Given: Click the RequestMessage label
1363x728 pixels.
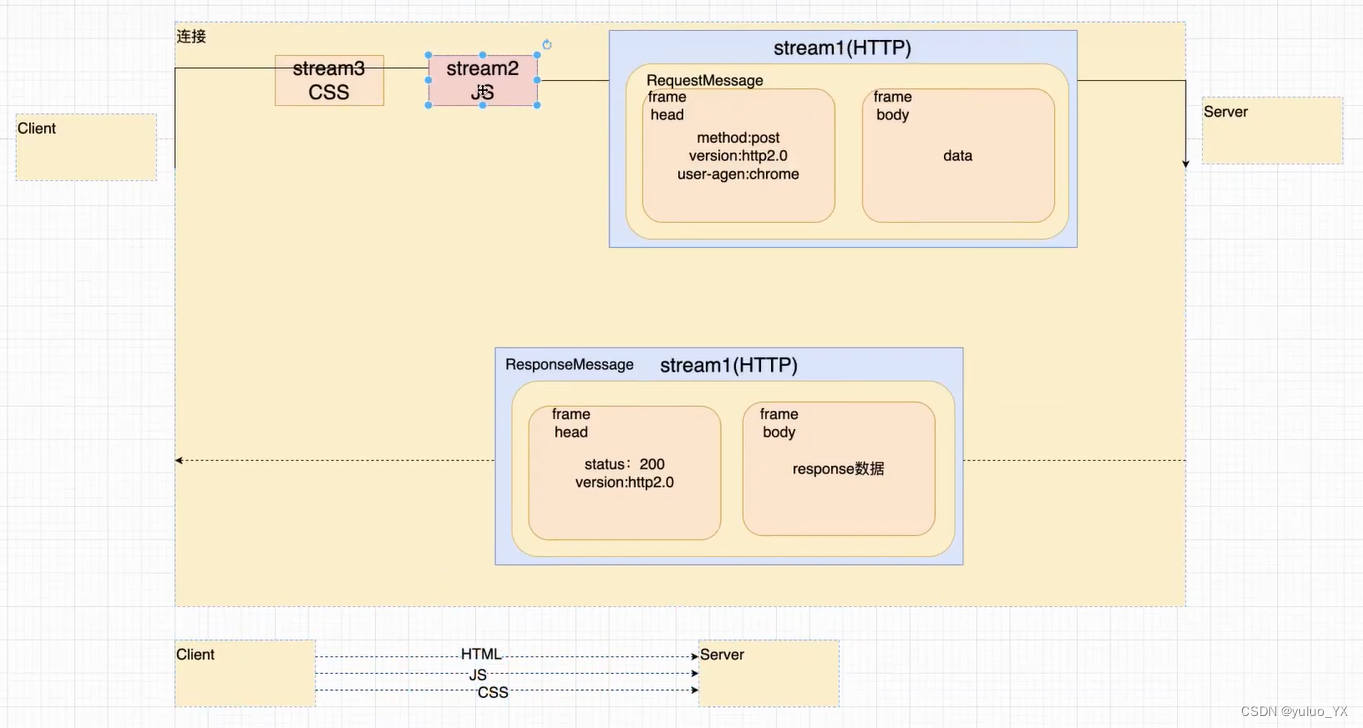Looking at the screenshot, I should tap(705, 81).
